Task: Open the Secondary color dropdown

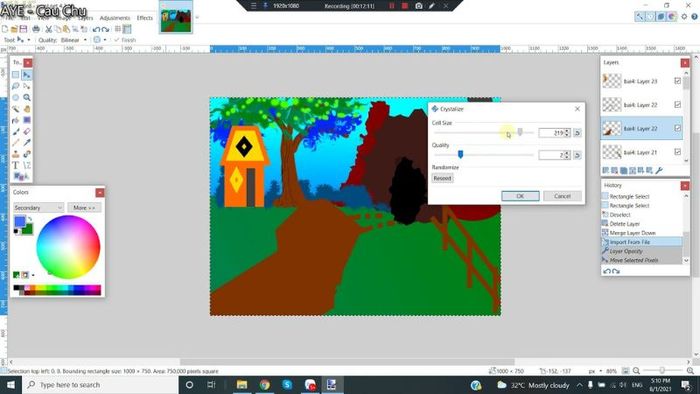Action: tap(38, 207)
